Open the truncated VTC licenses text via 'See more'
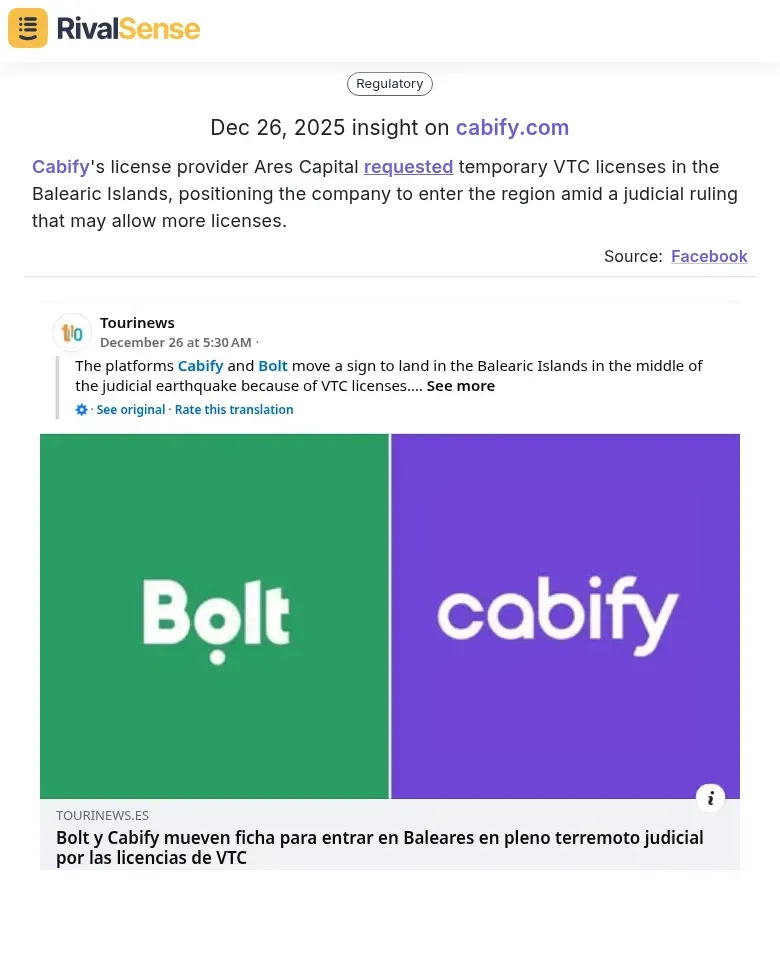Screen dimensions: 780x960 460,385
